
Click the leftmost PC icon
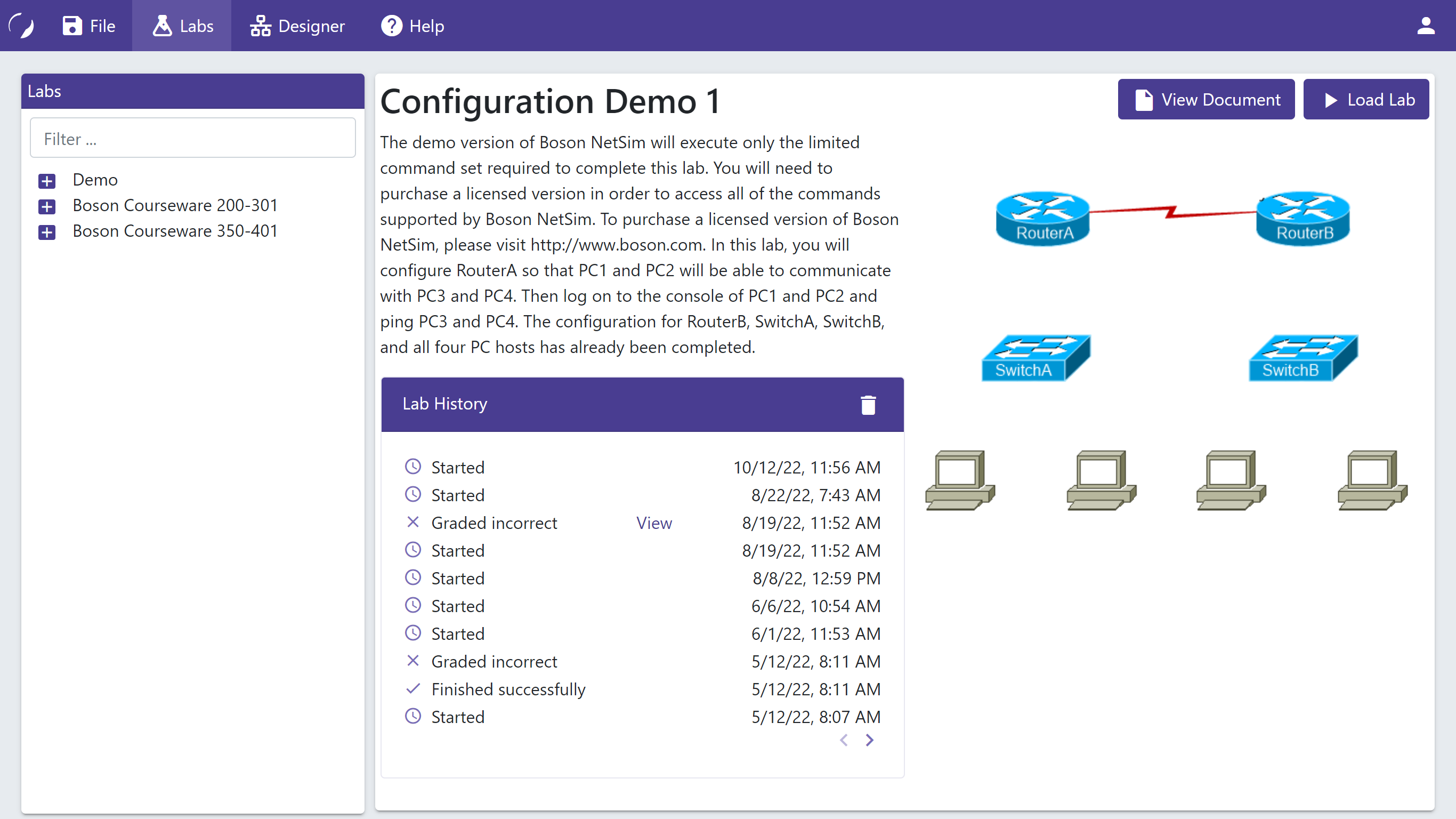click(960, 480)
